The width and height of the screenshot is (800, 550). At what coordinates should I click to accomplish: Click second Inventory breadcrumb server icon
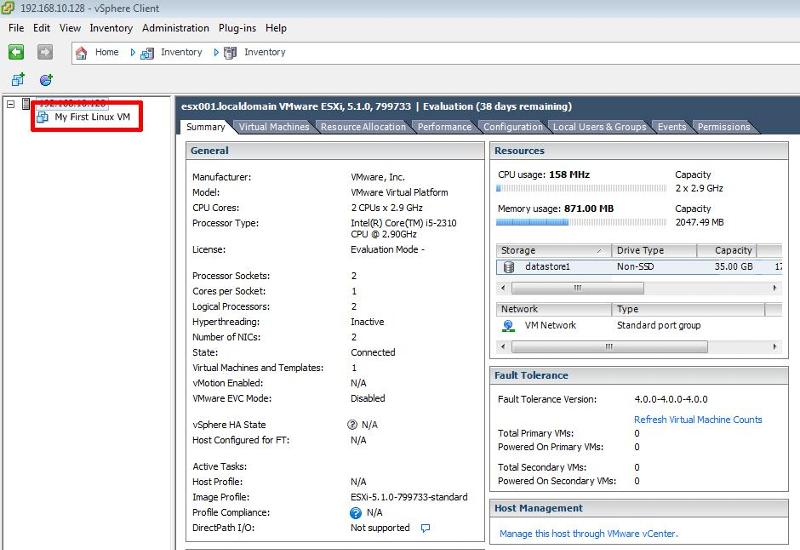pos(230,53)
